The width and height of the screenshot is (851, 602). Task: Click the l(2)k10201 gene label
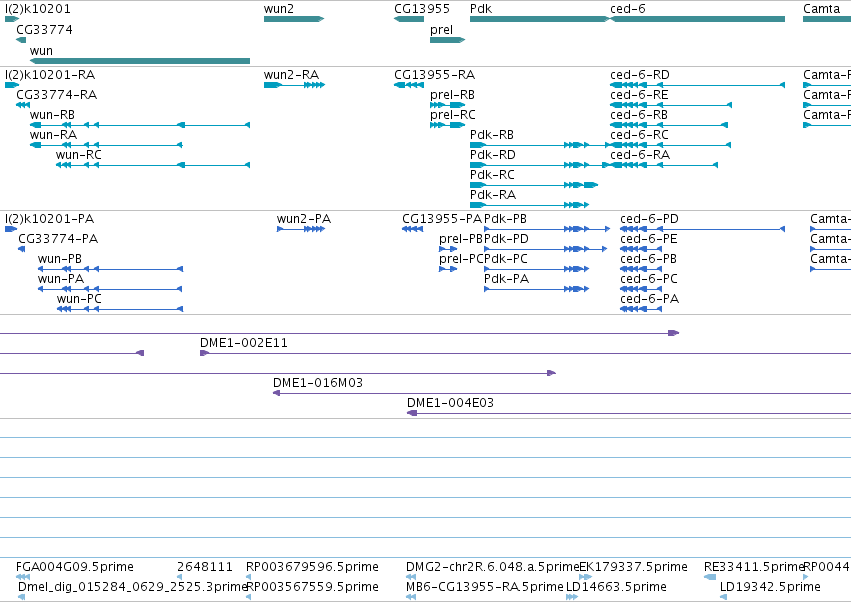[37, 9]
